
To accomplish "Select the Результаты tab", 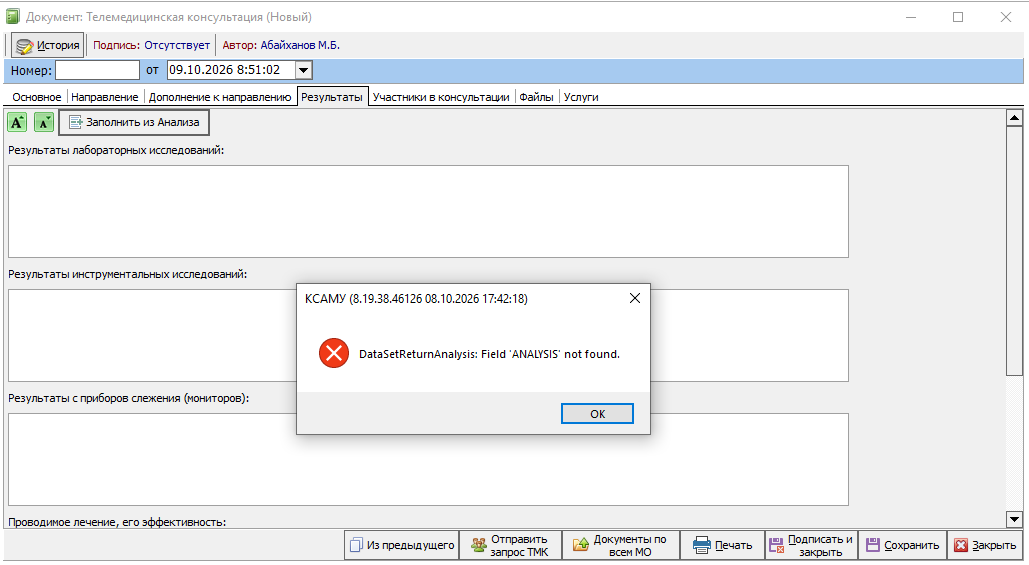I will 332,97.
